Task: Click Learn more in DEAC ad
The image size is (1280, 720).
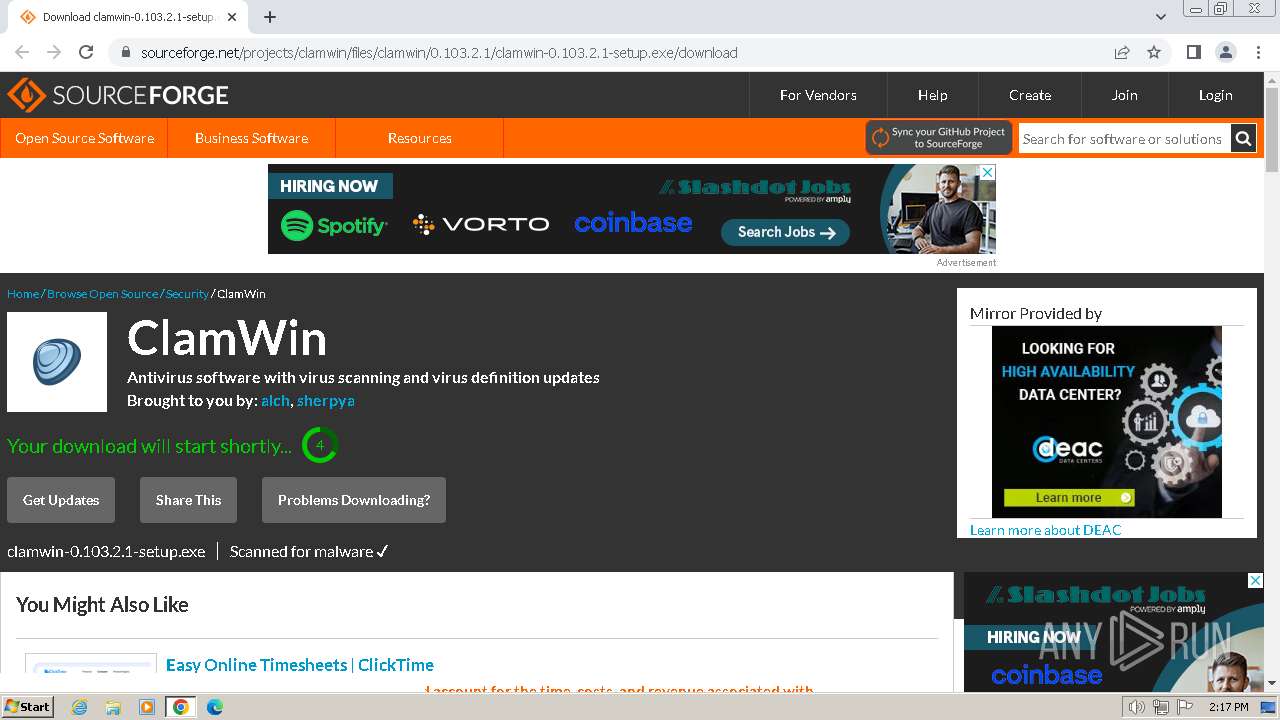Action: tap(1069, 497)
